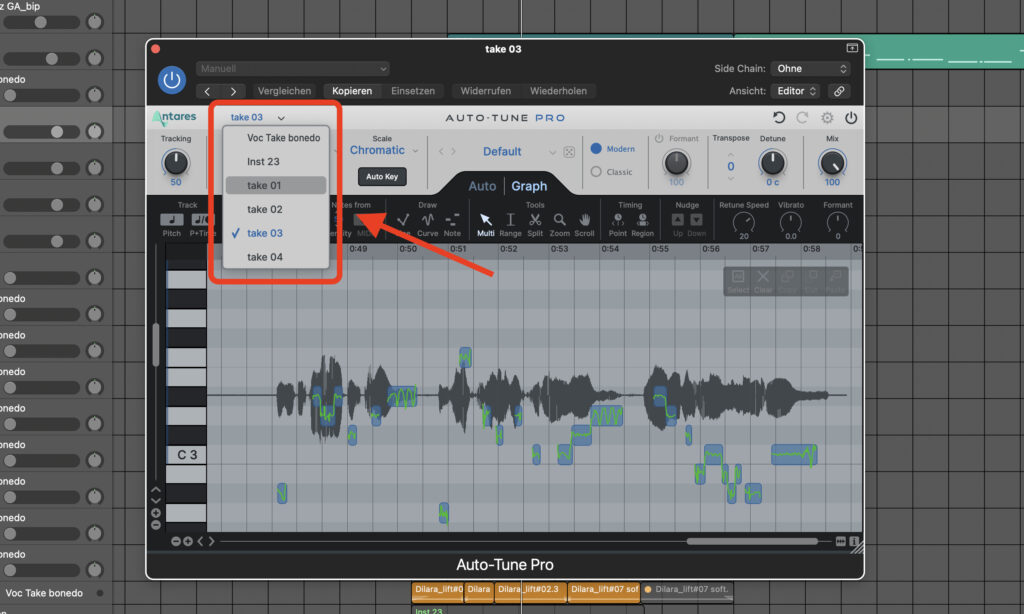Zoom out with horizontal minus icon

176,541
